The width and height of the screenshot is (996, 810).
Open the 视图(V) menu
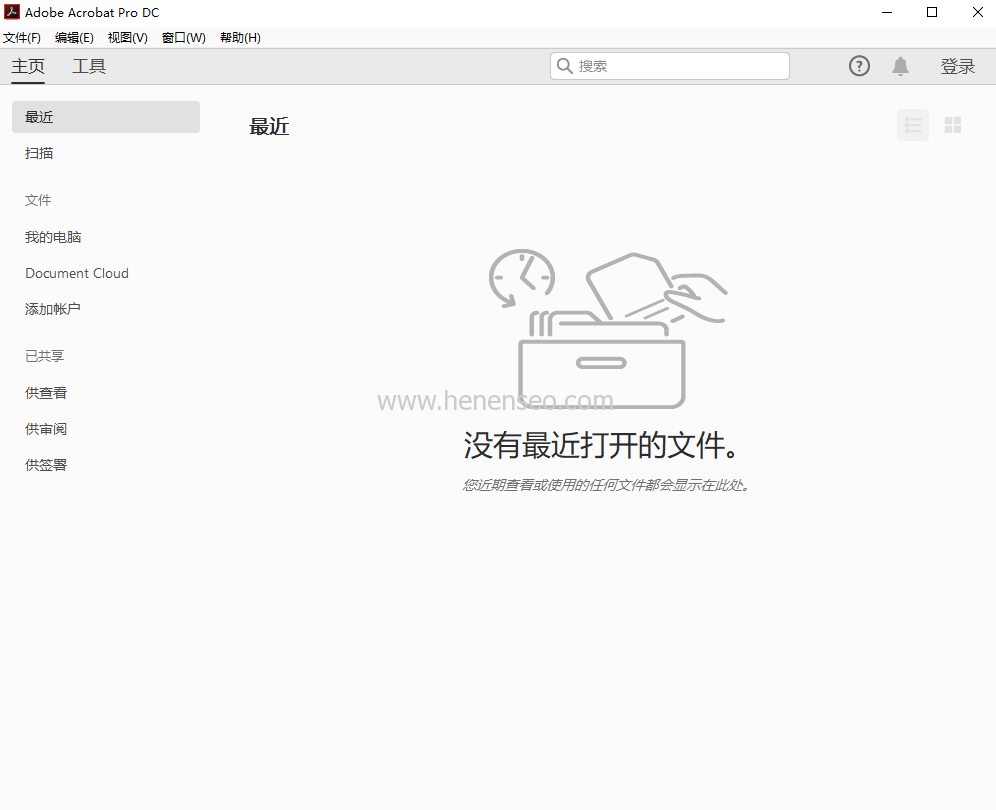point(128,37)
